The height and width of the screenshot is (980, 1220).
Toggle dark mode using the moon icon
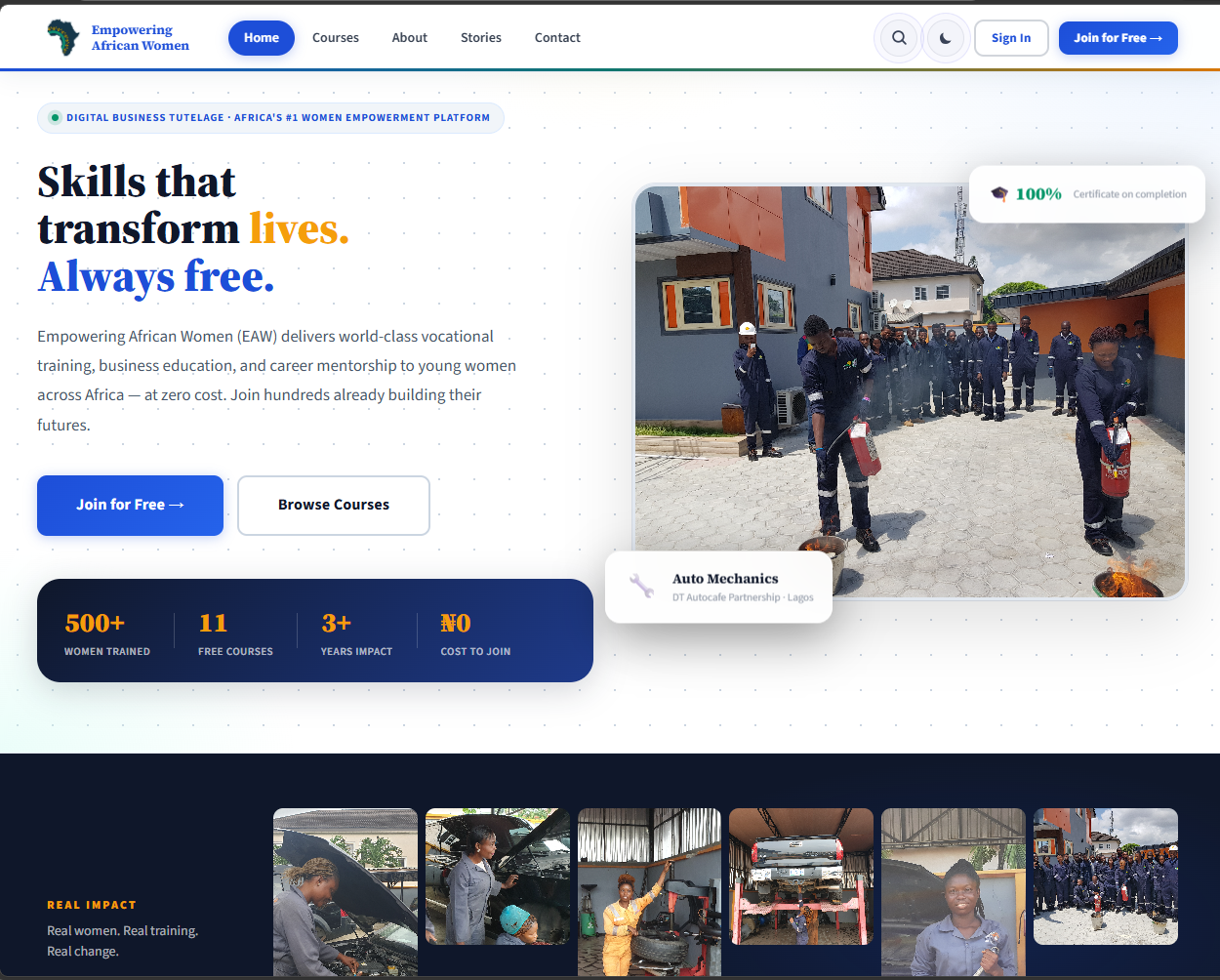(945, 37)
